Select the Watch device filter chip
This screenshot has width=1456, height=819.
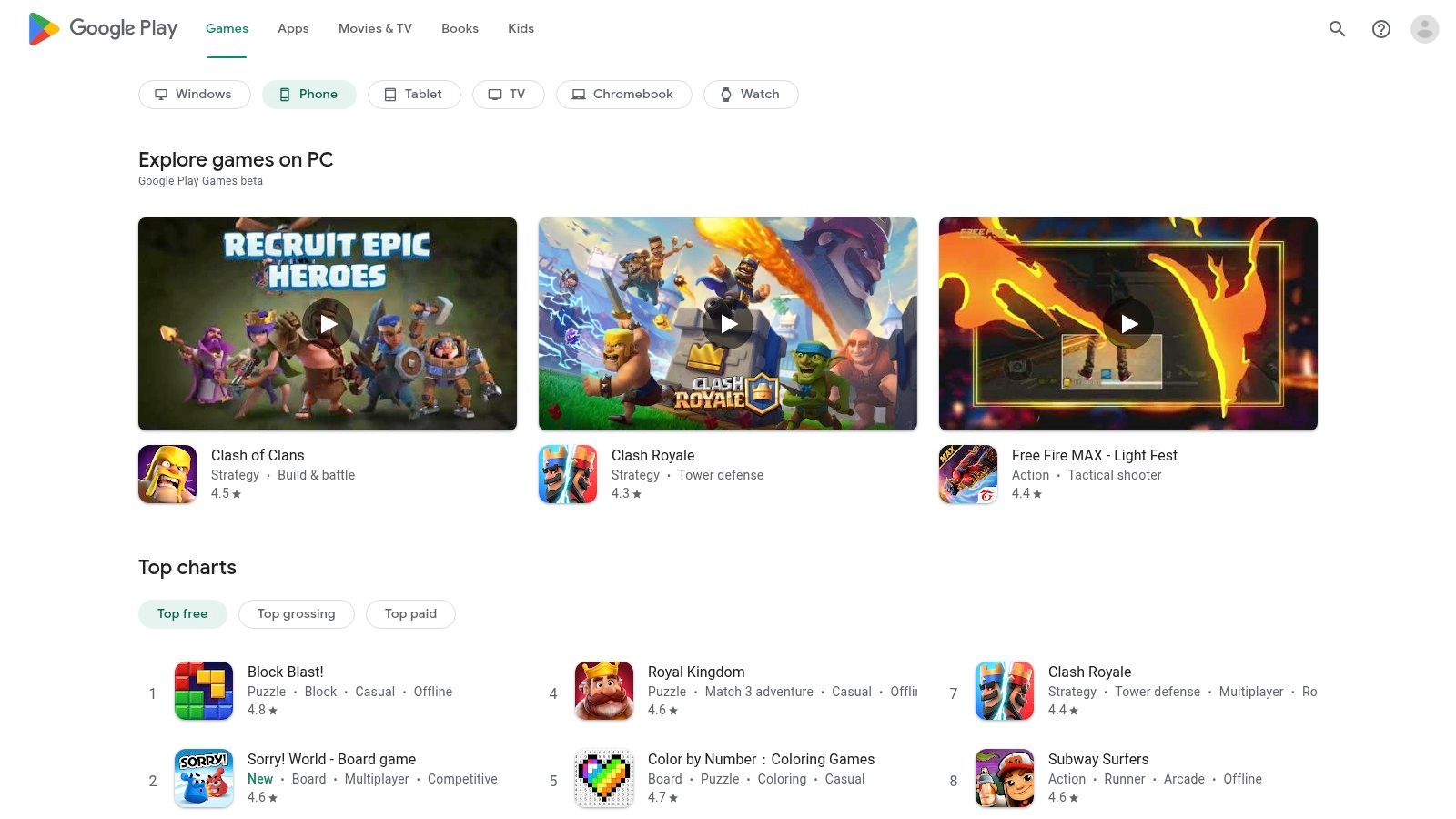(750, 95)
